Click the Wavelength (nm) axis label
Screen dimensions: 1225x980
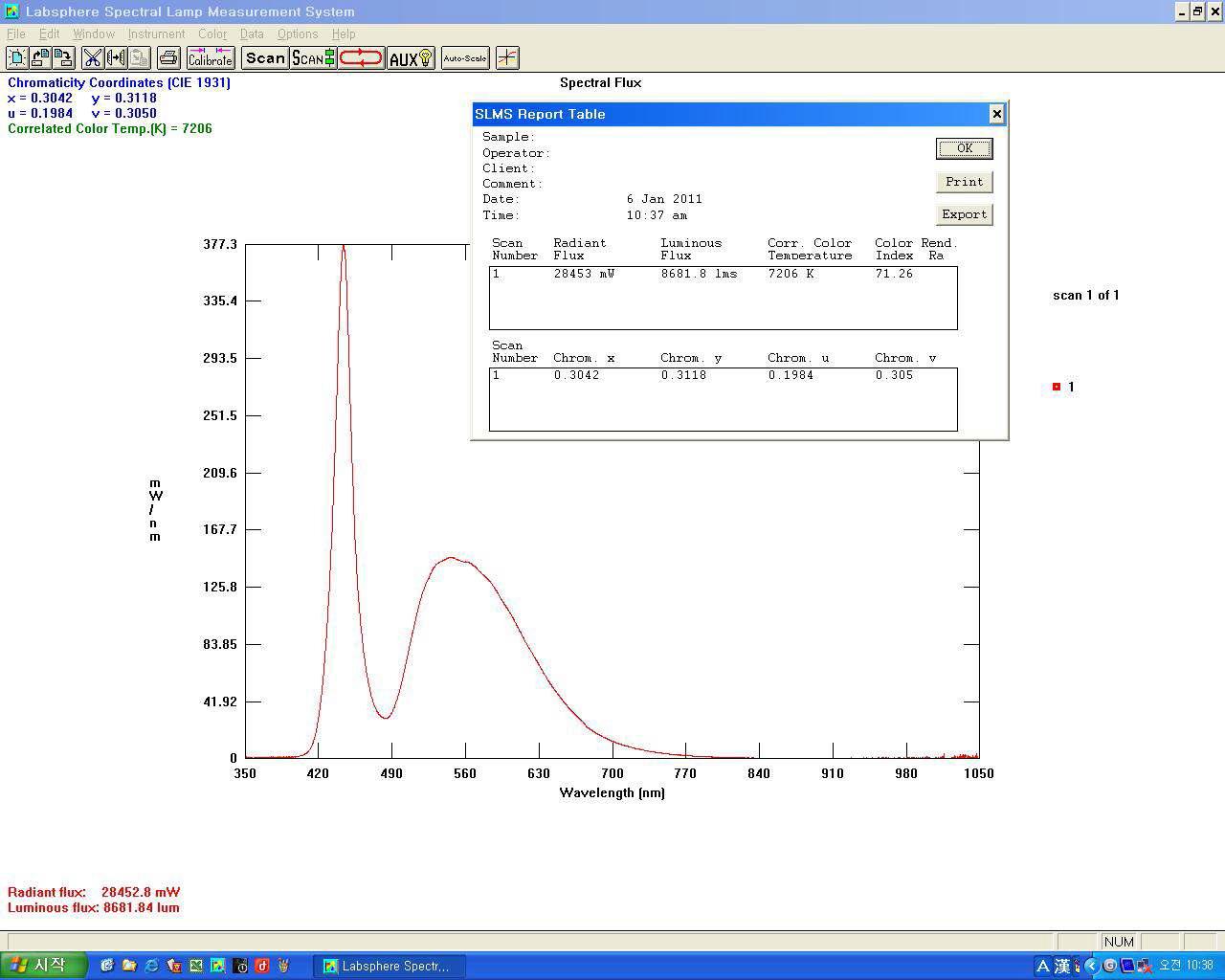point(612,792)
